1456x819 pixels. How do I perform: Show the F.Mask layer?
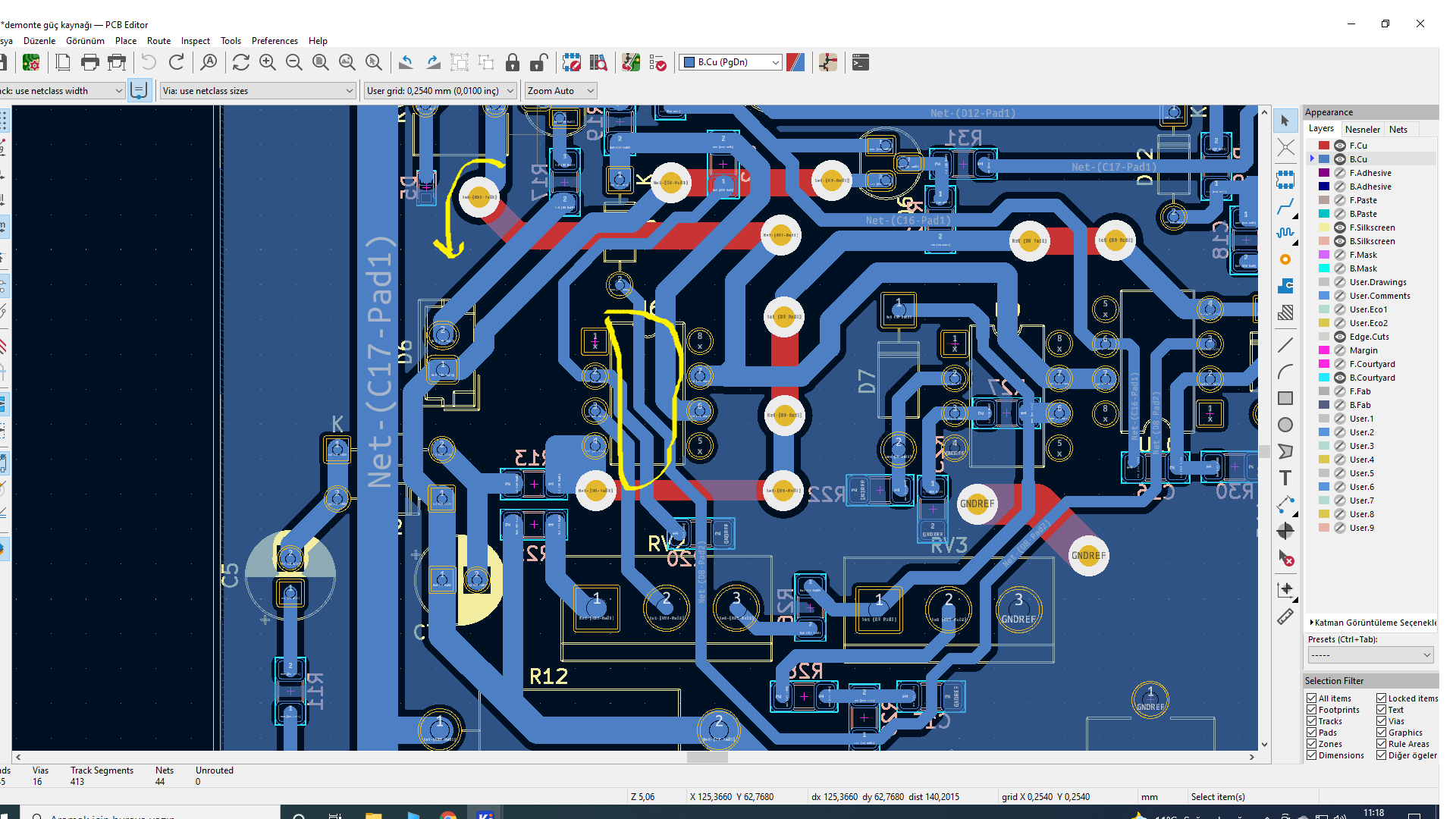(x=1340, y=255)
